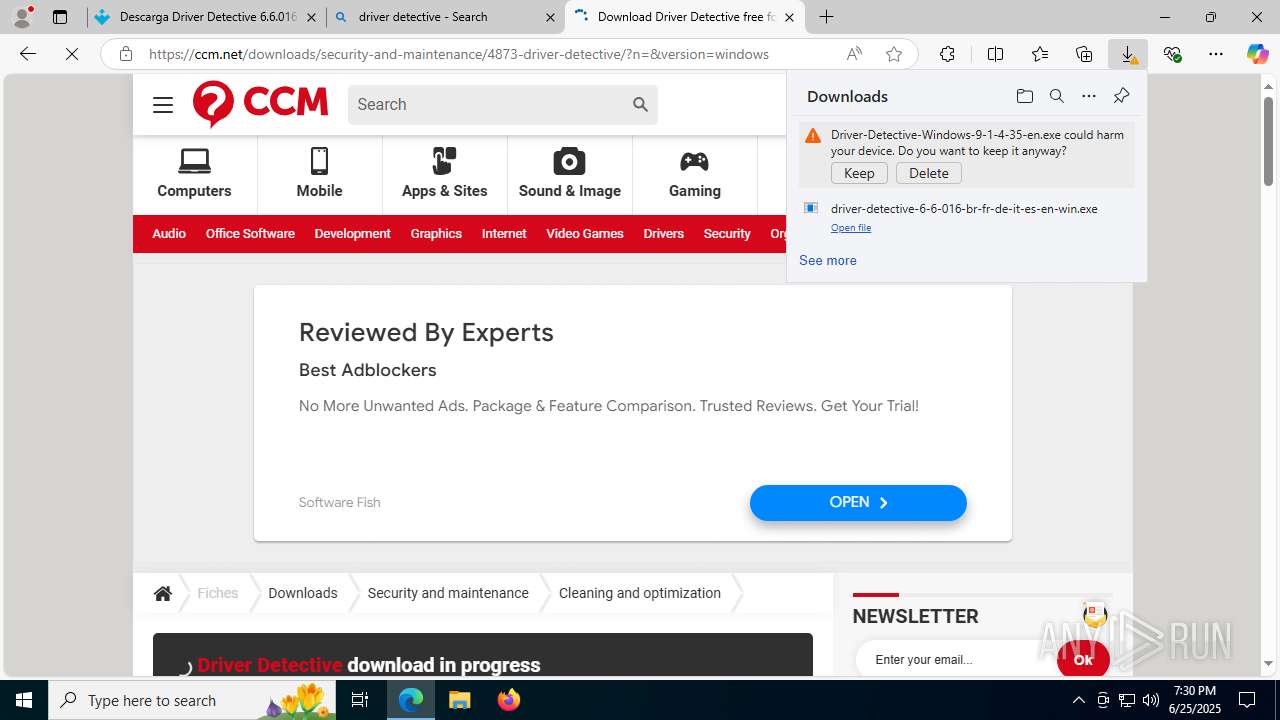The image size is (1280, 720).
Task: Open Browser essentials heart icon
Action: coord(1172,54)
